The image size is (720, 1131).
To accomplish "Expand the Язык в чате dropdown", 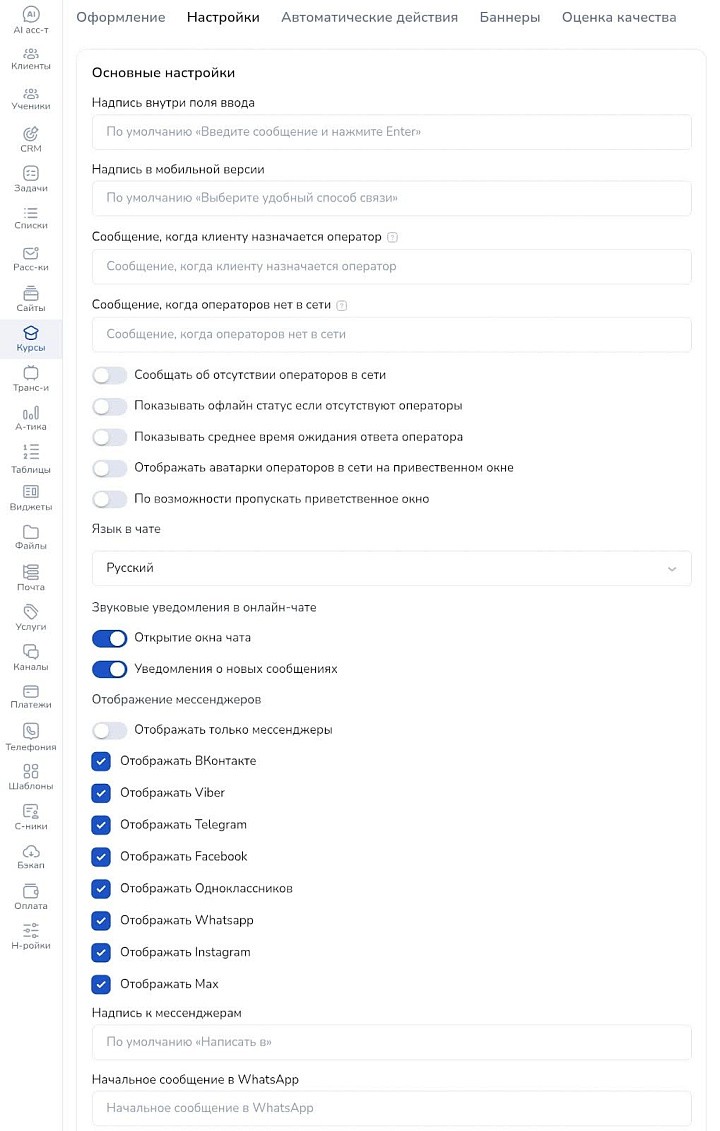I will click(x=391, y=568).
